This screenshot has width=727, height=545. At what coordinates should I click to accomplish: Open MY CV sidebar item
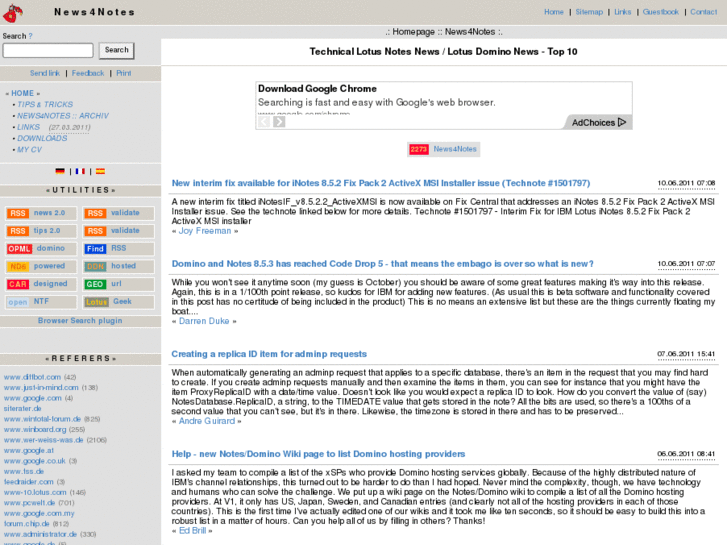(x=29, y=149)
